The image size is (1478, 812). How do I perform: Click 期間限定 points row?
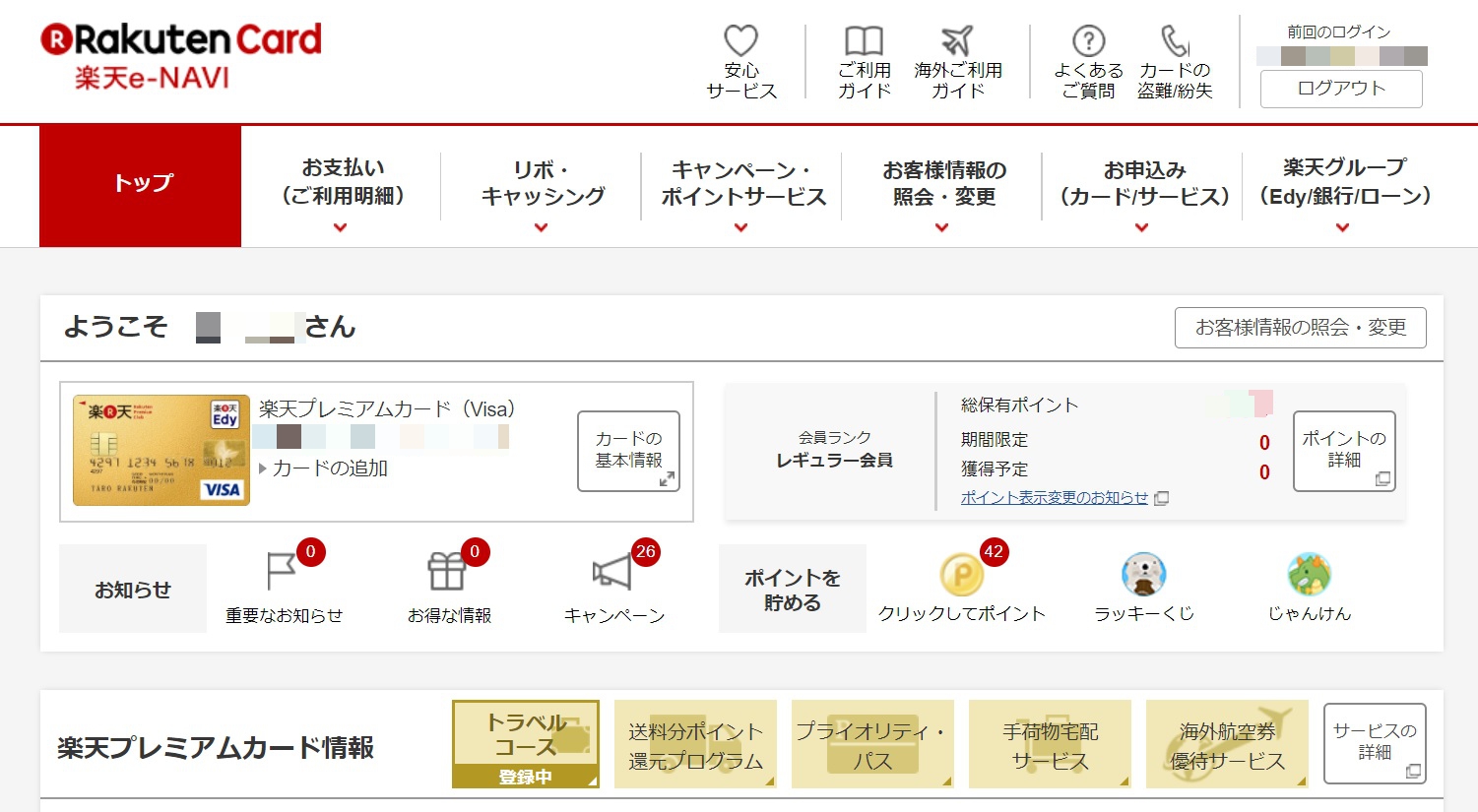1116,441
